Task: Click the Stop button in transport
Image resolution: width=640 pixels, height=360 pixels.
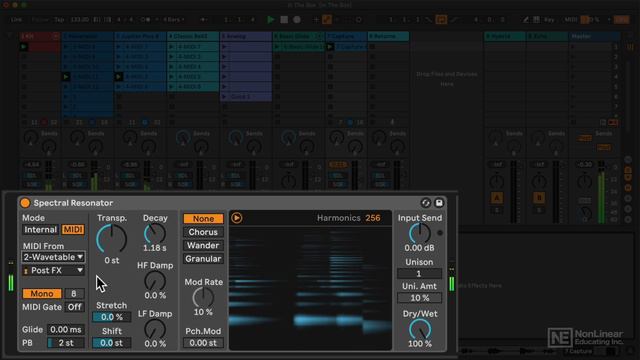Action: [284, 20]
